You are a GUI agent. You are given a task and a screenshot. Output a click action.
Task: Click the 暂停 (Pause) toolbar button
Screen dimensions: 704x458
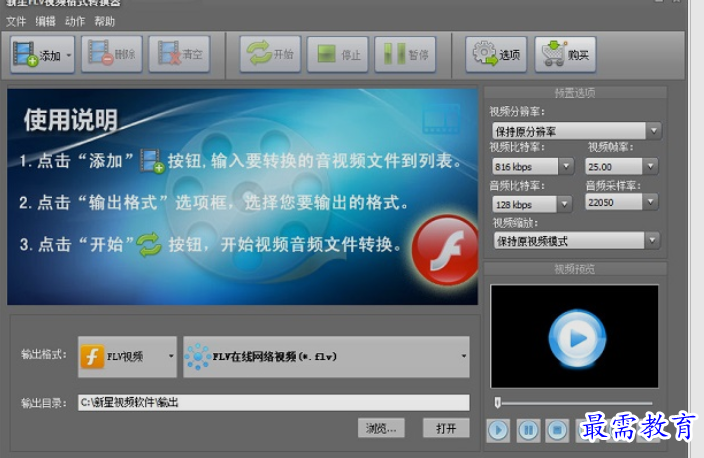(405, 55)
